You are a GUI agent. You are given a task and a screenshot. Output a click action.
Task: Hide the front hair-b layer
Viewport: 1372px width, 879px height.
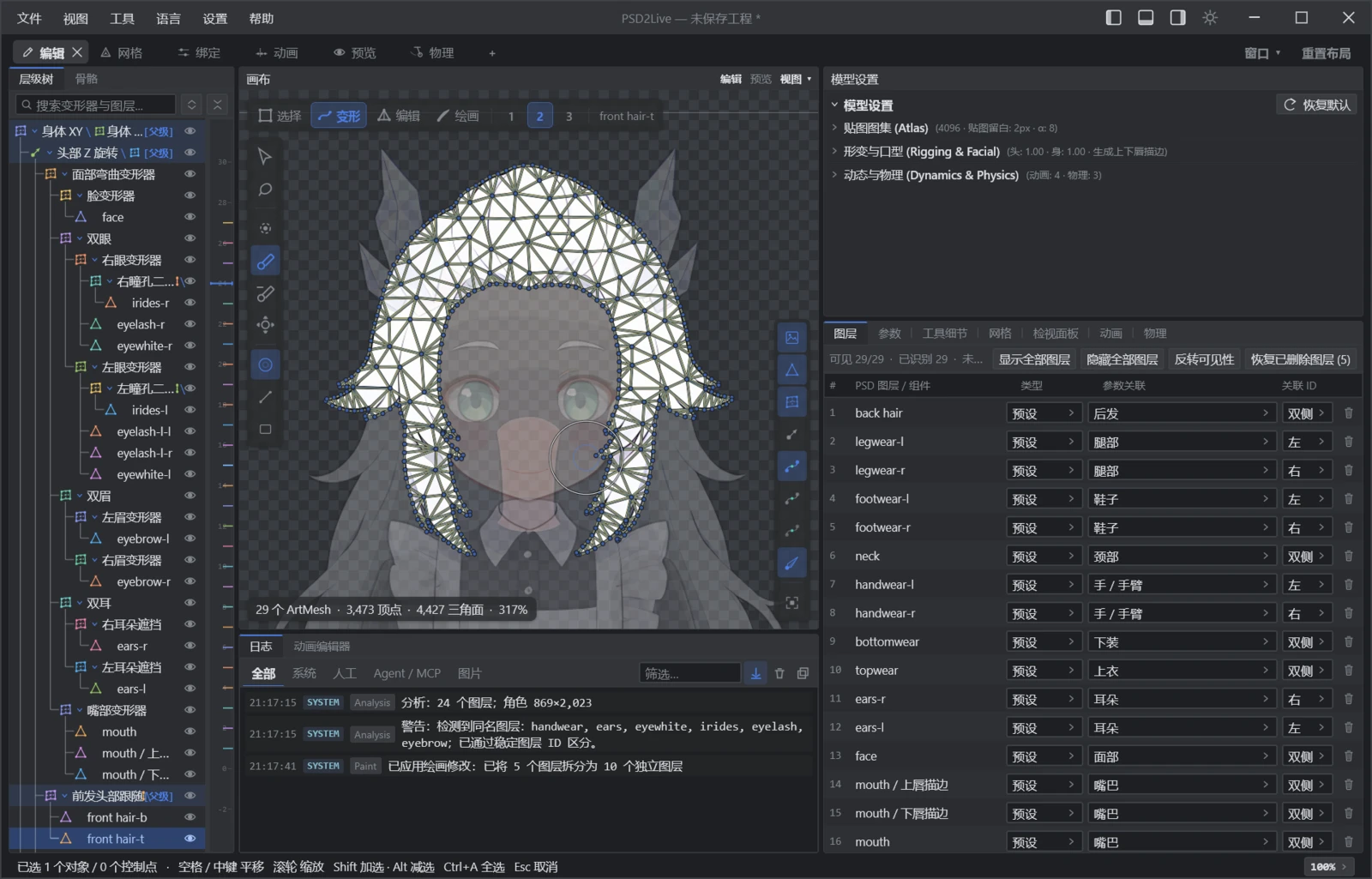pos(190,817)
